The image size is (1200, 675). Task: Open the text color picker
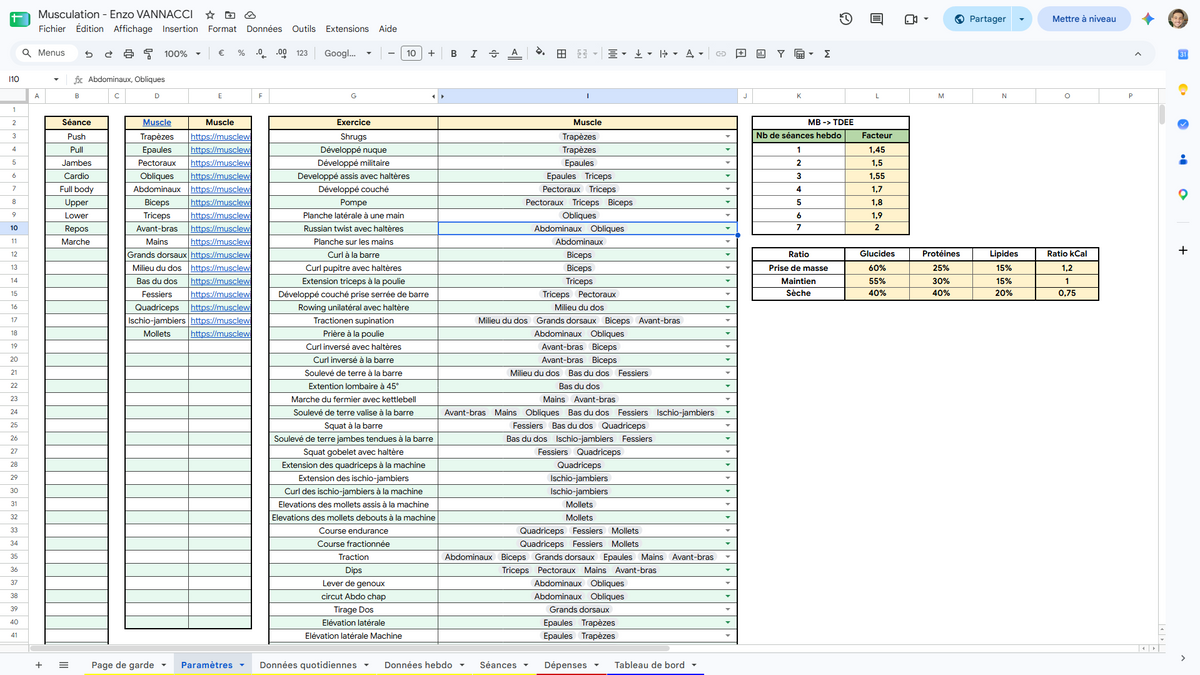click(514, 54)
